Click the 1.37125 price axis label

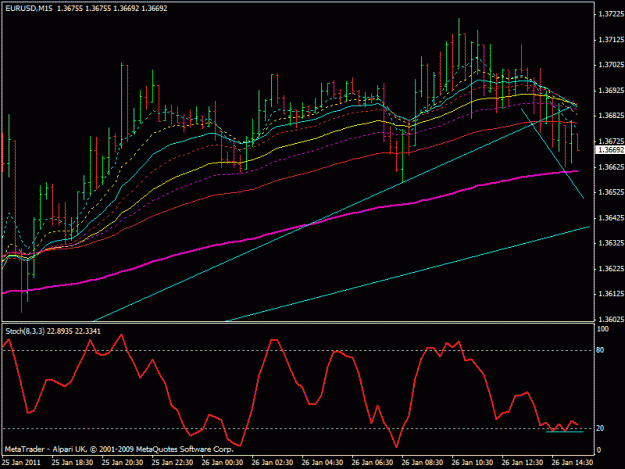611,39
